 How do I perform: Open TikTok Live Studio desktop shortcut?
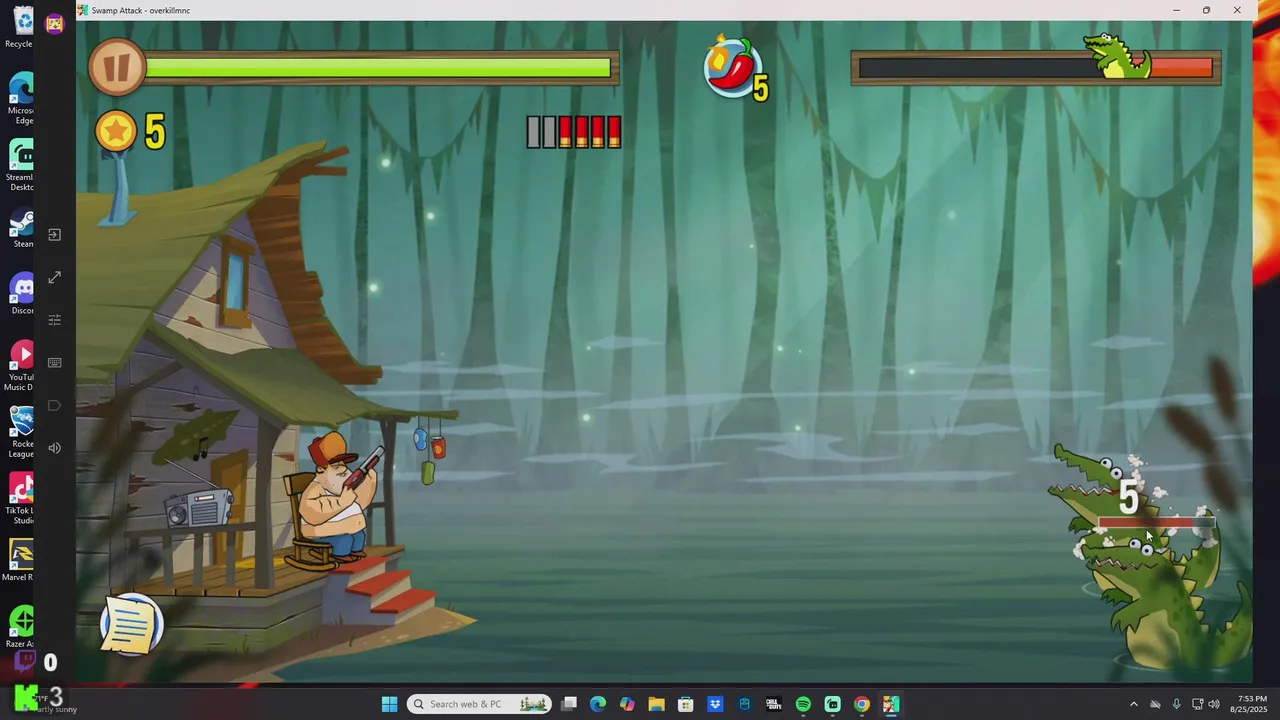pyautogui.click(x=20, y=498)
